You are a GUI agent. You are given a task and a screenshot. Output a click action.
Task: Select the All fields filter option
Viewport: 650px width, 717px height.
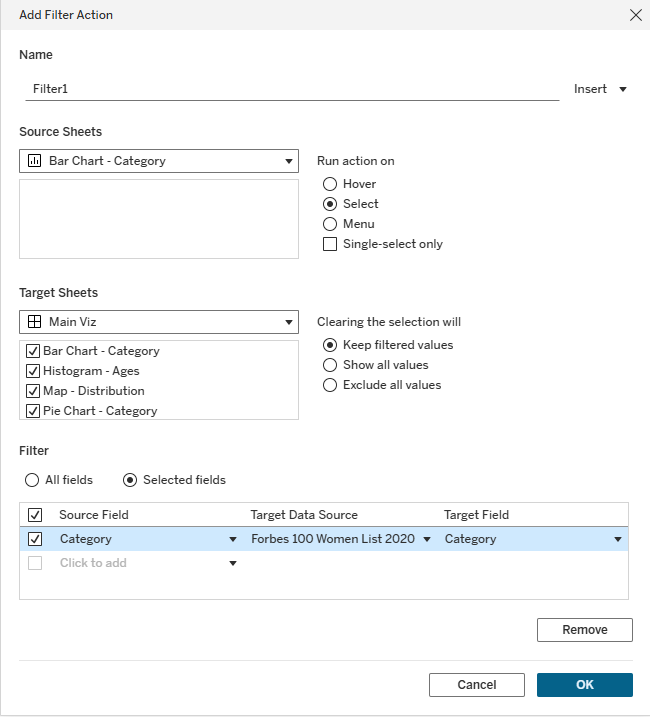[x=32, y=480]
